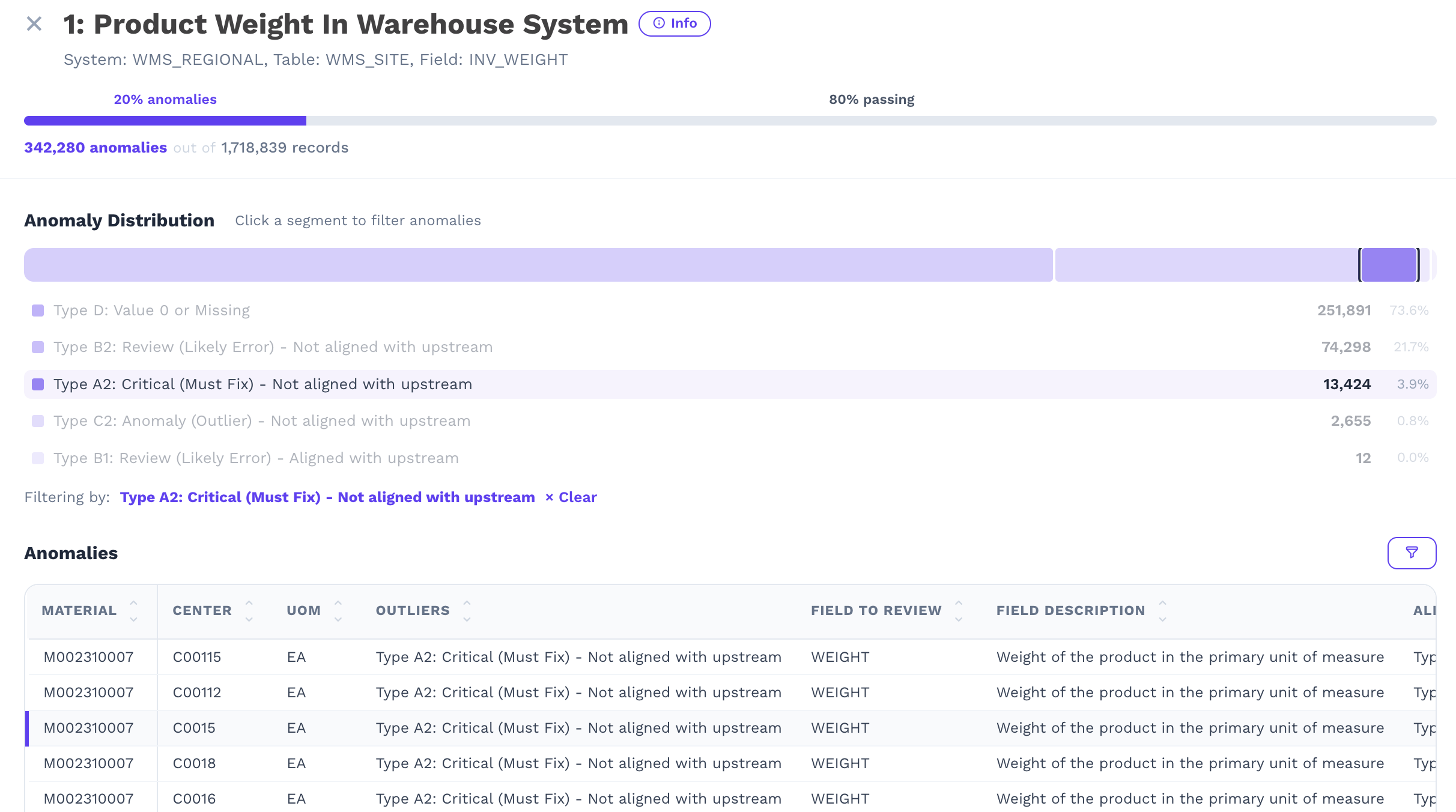
Task: Close the Product Weight detail panel
Action: click(x=34, y=24)
